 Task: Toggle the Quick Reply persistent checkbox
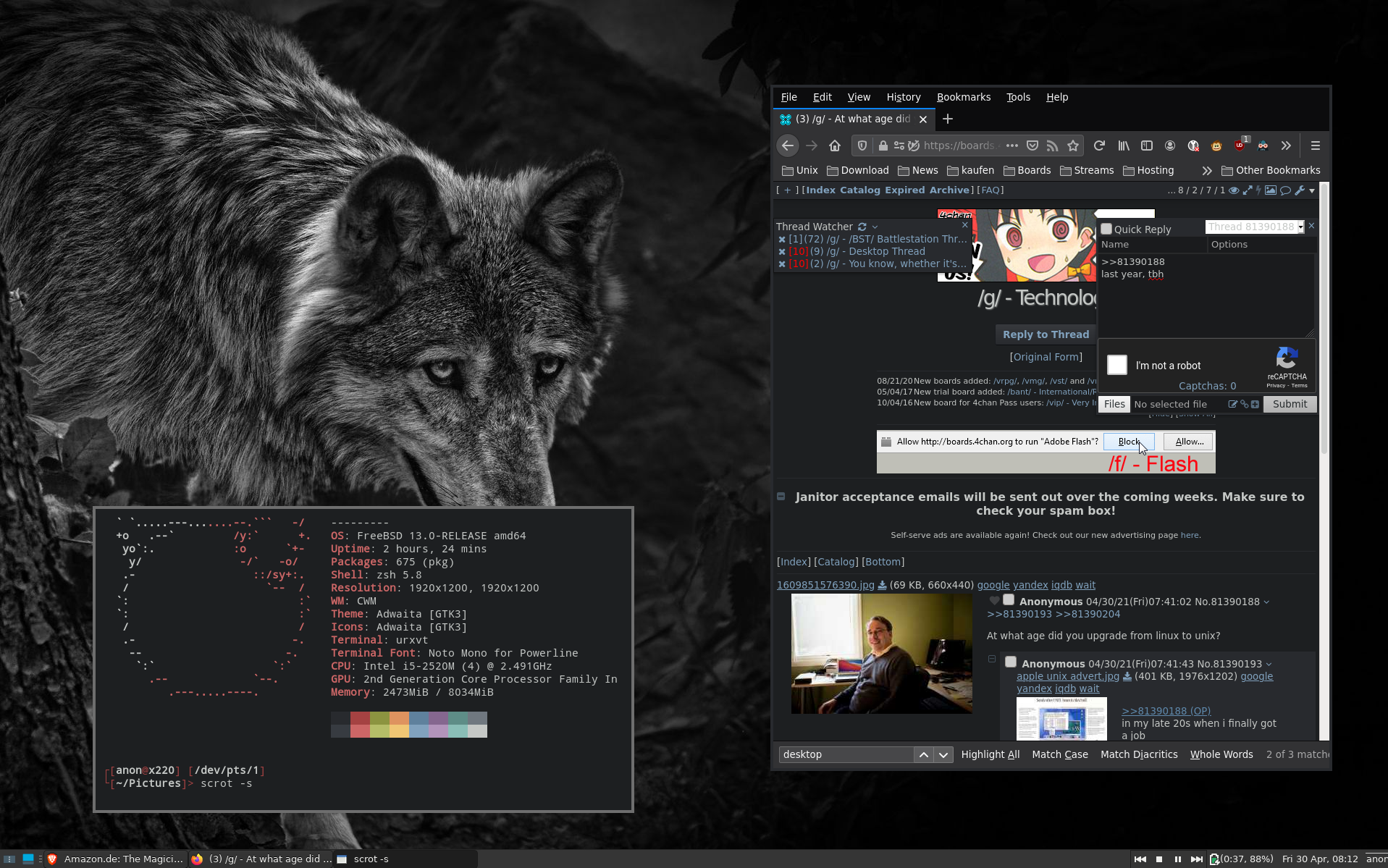pos(1106,229)
